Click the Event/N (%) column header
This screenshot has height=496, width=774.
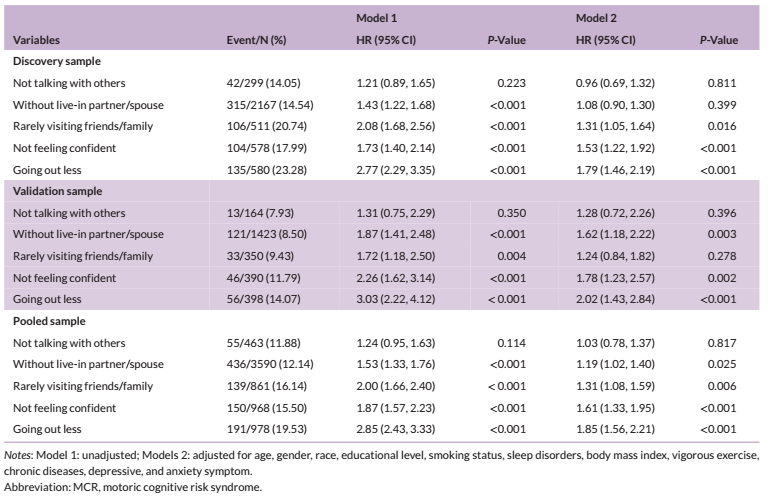coord(258,41)
